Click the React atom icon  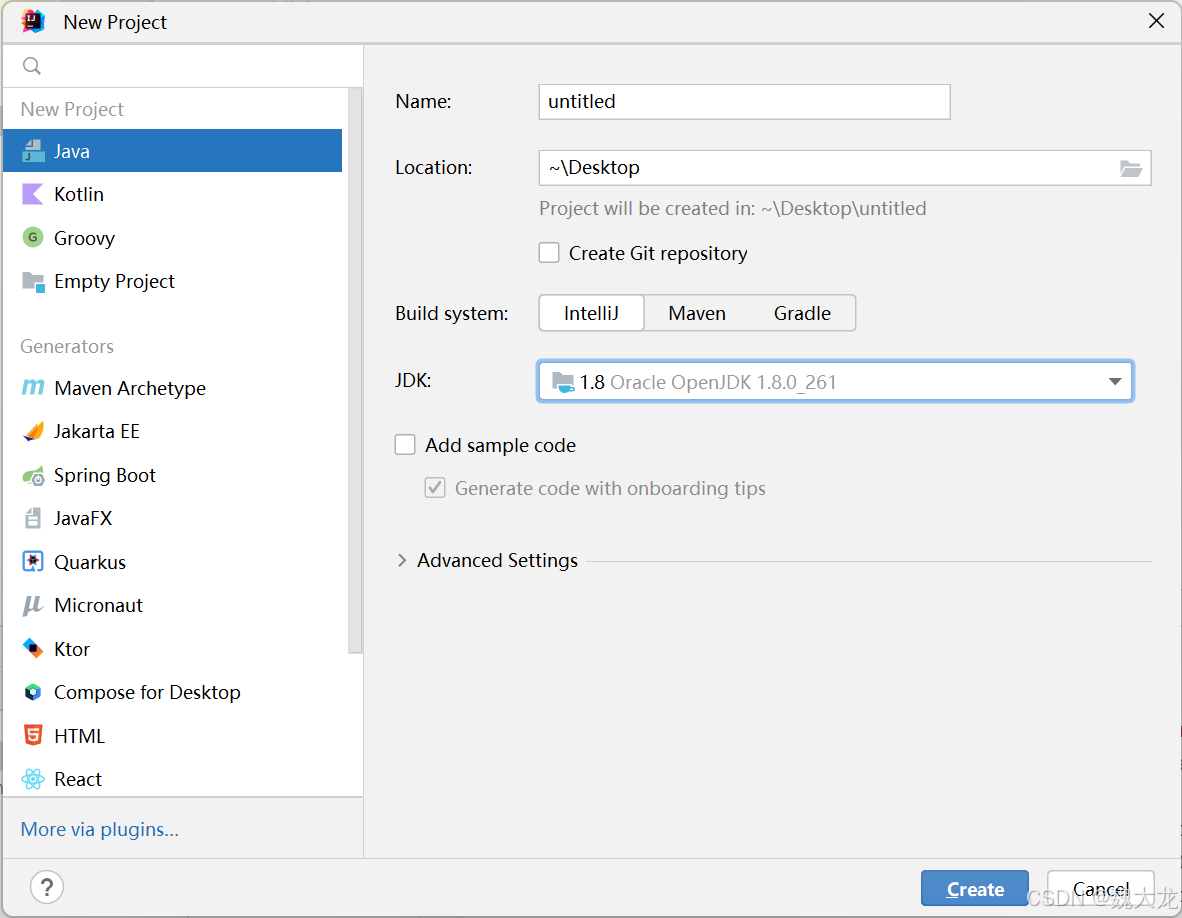pos(32,779)
